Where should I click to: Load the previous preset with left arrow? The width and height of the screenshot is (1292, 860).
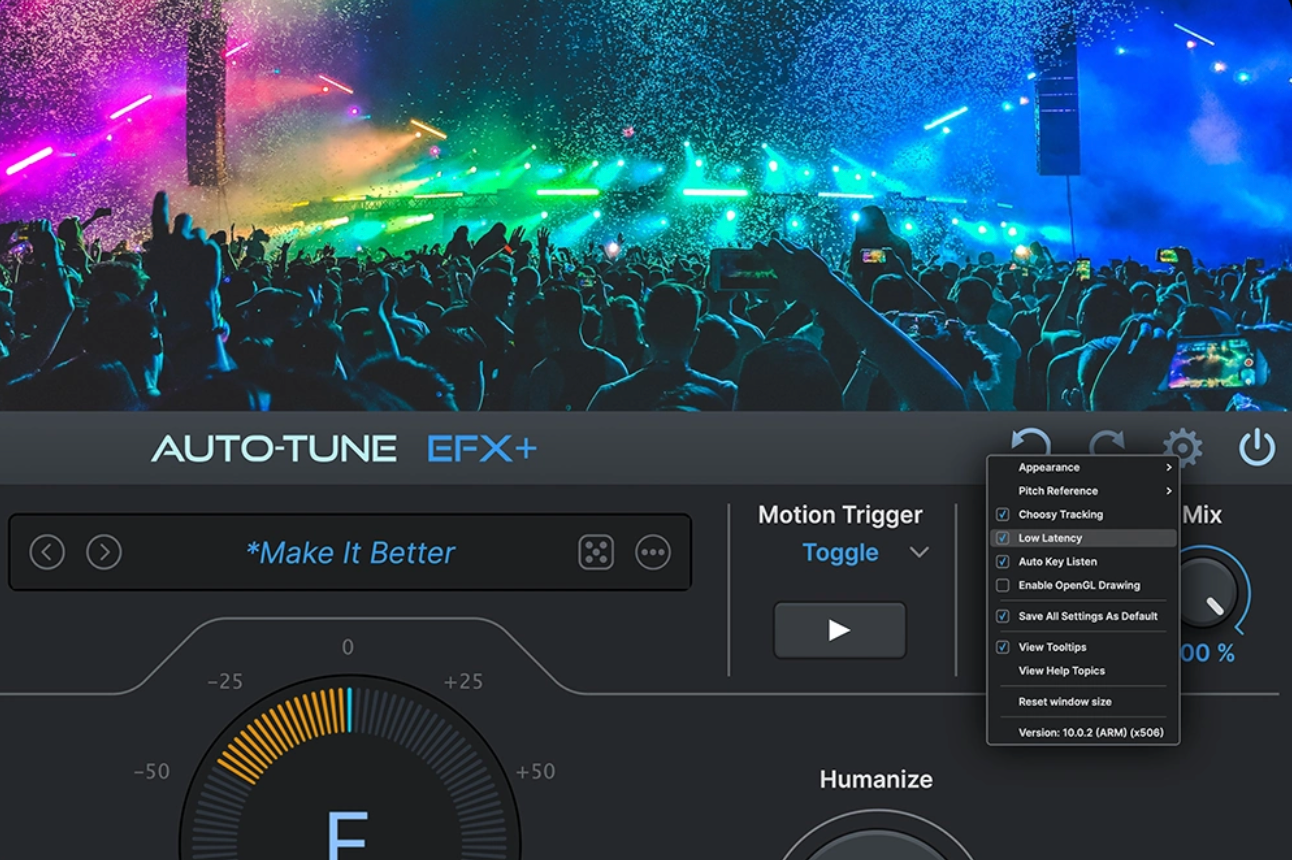47,552
